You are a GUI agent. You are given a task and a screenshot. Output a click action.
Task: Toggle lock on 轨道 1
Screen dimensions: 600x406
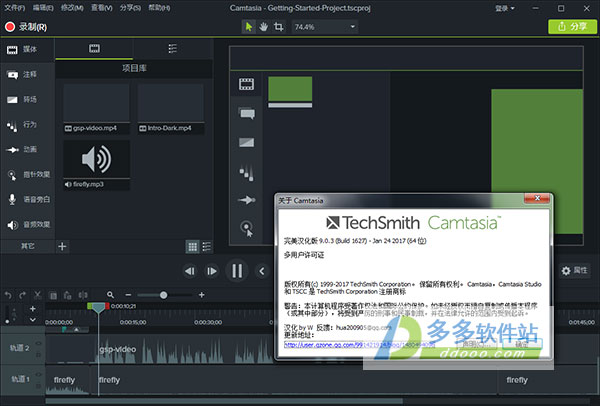[38, 386]
